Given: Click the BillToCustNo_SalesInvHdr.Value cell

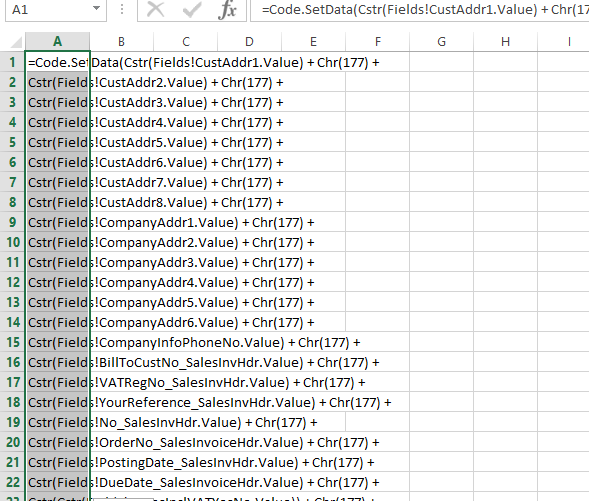Looking at the screenshot, I should [x=57, y=362].
